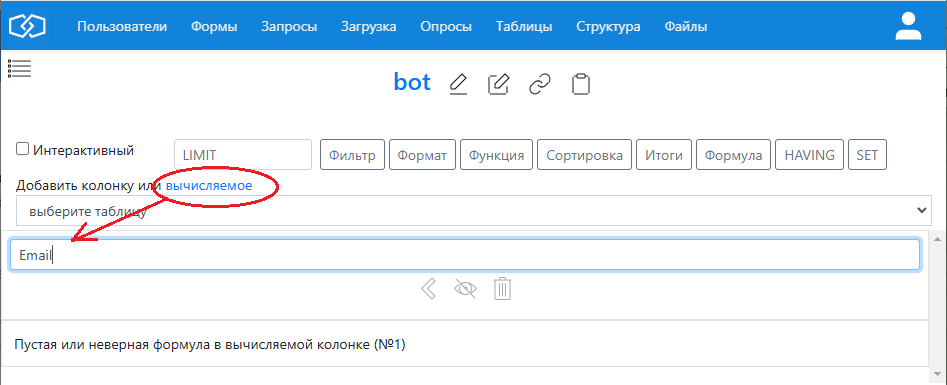Click the HAVING button

[809, 155]
